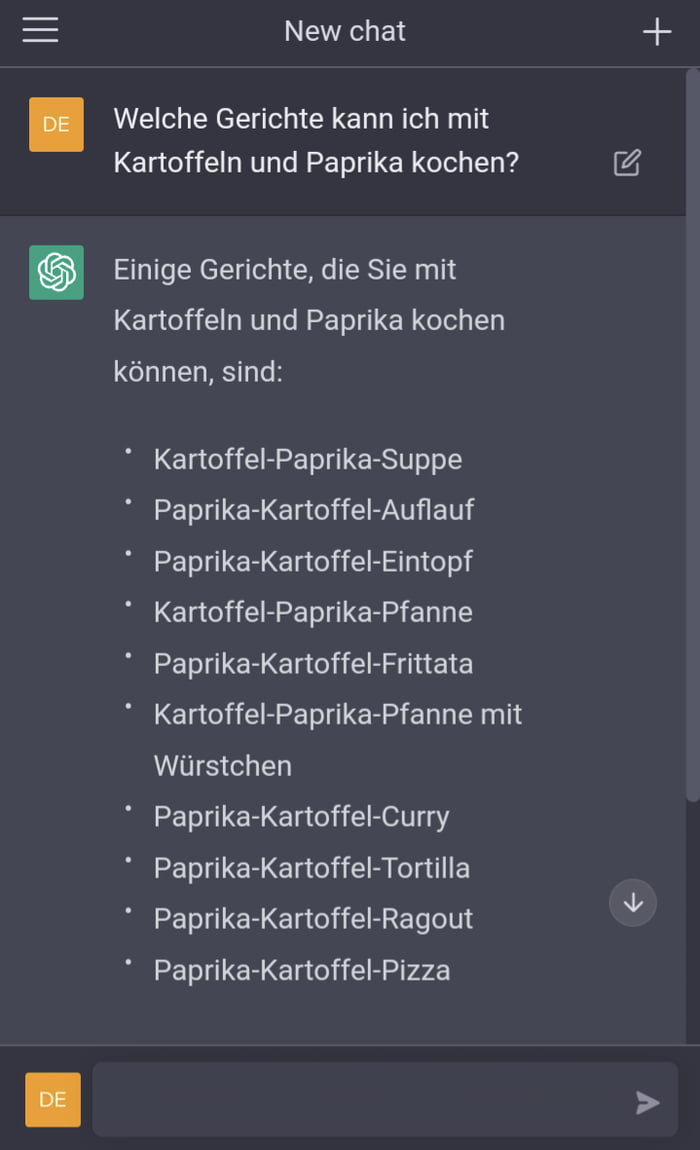The width and height of the screenshot is (700, 1150).
Task: Select the Paprika-Kartoffel-Tortilla item
Action: (311, 868)
